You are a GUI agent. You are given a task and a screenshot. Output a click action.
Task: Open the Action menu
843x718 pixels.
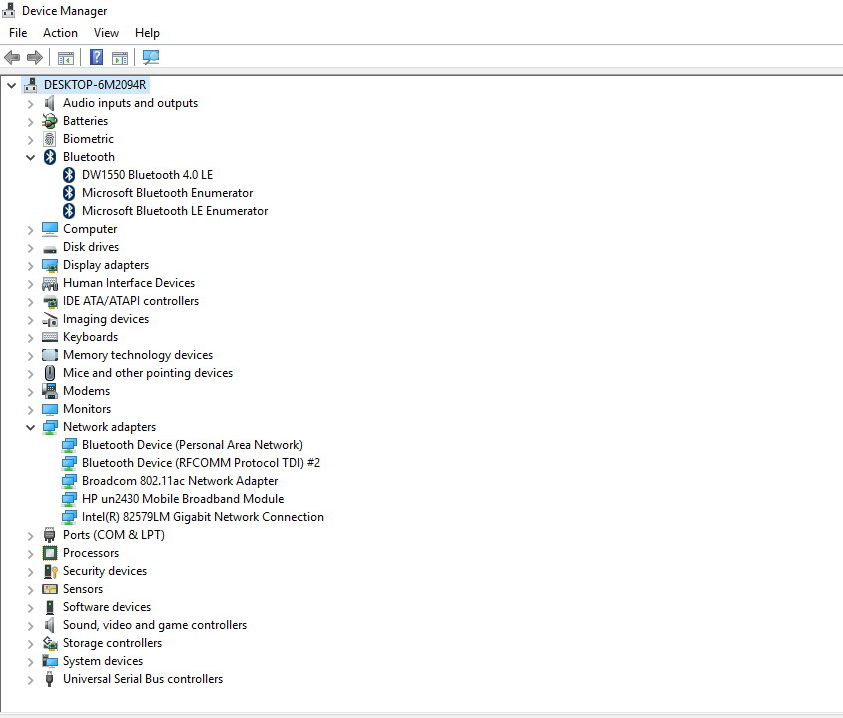[60, 33]
